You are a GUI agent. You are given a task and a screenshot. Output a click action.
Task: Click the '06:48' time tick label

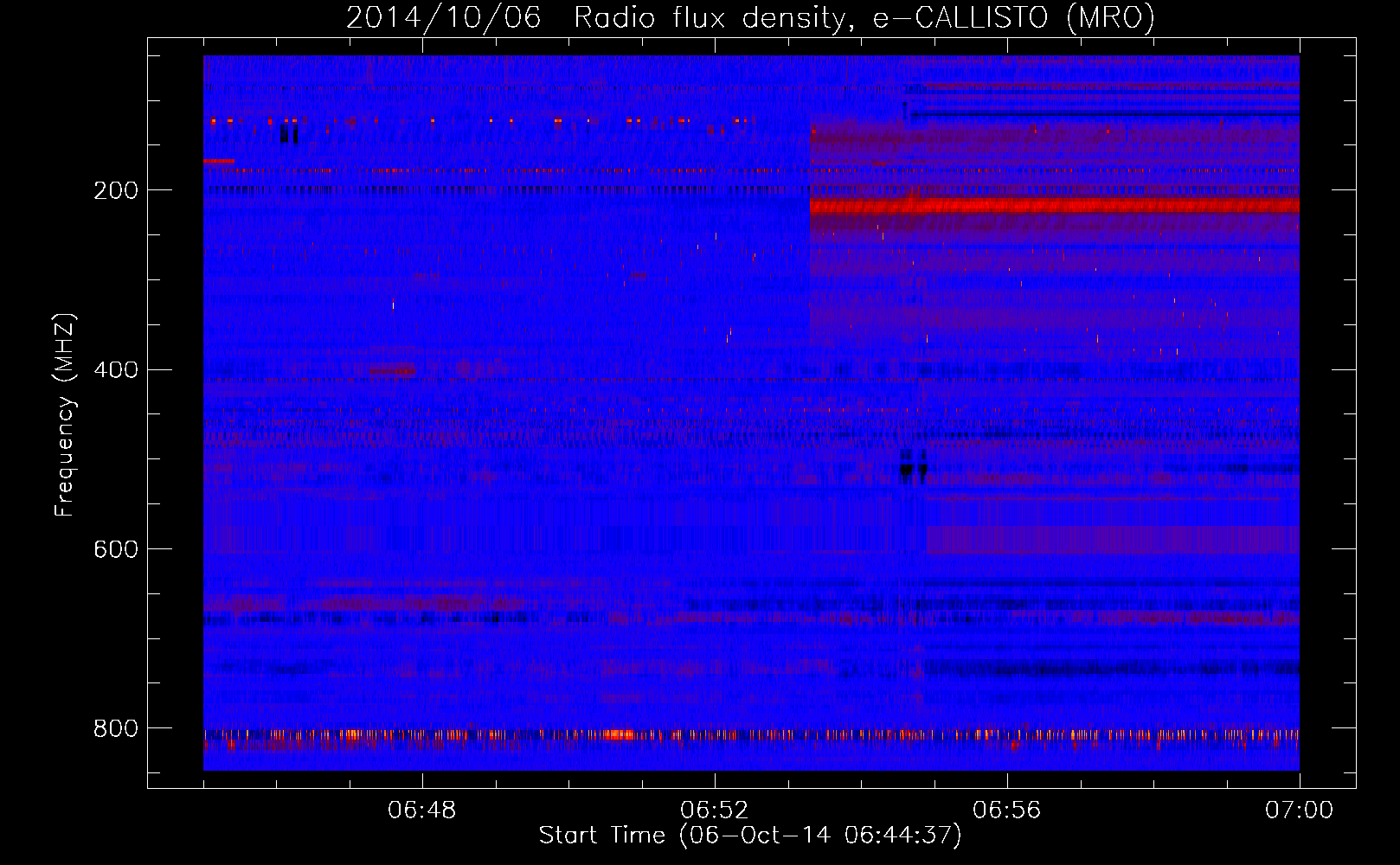click(x=422, y=811)
